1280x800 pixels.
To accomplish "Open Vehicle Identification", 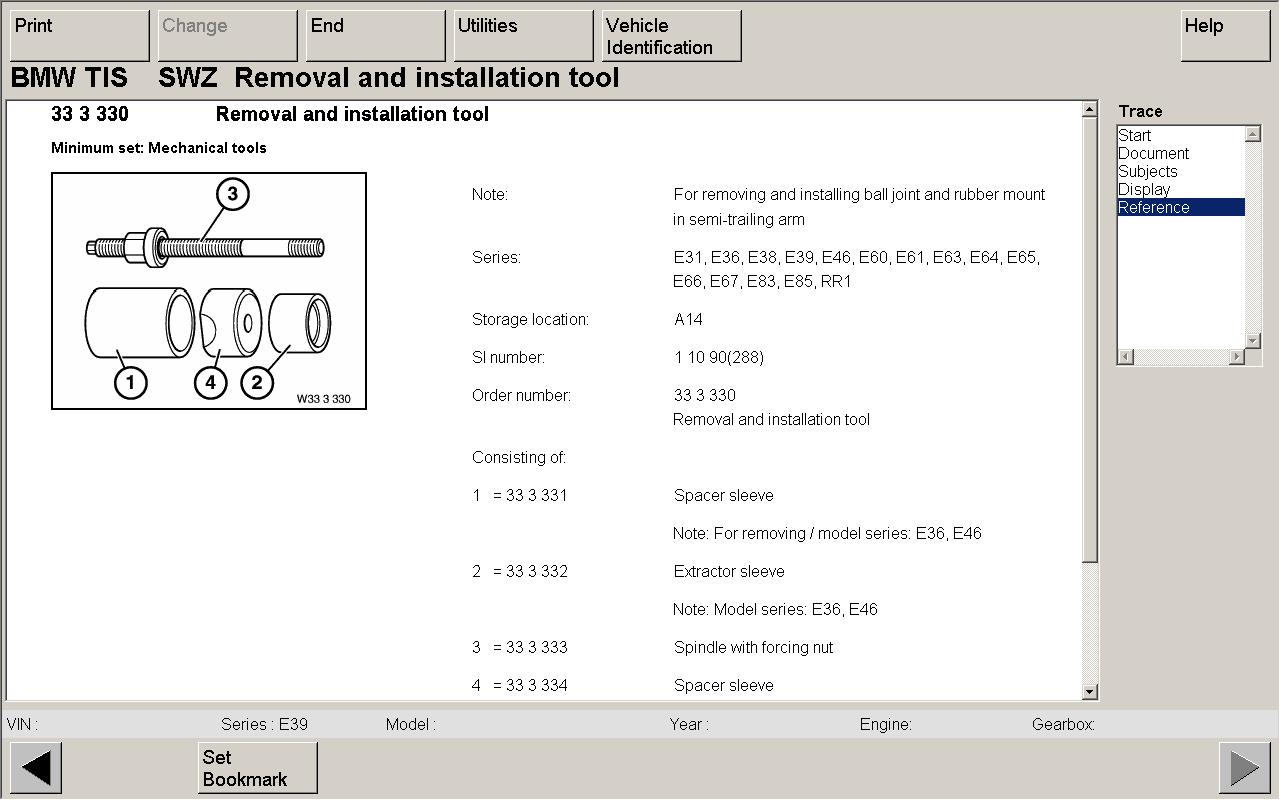I will [672, 36].
